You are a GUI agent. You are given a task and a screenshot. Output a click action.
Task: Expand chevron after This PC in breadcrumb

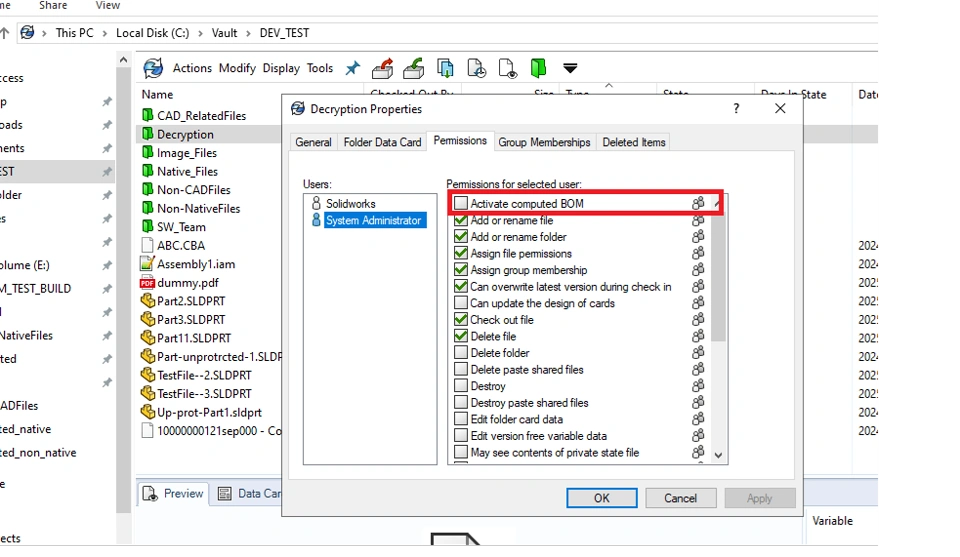click(x=104, y=33)
